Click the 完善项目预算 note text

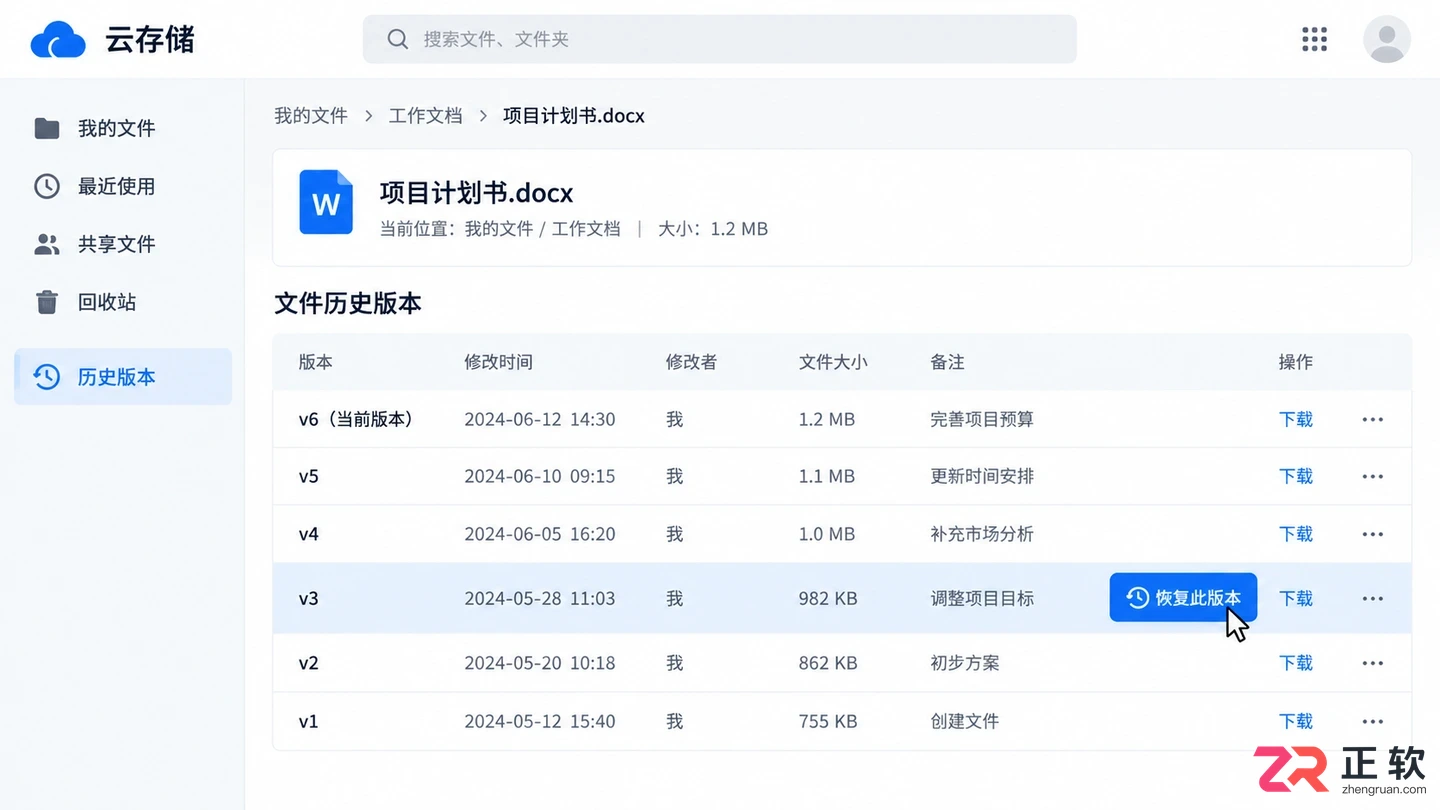click(x=982, y=420)
